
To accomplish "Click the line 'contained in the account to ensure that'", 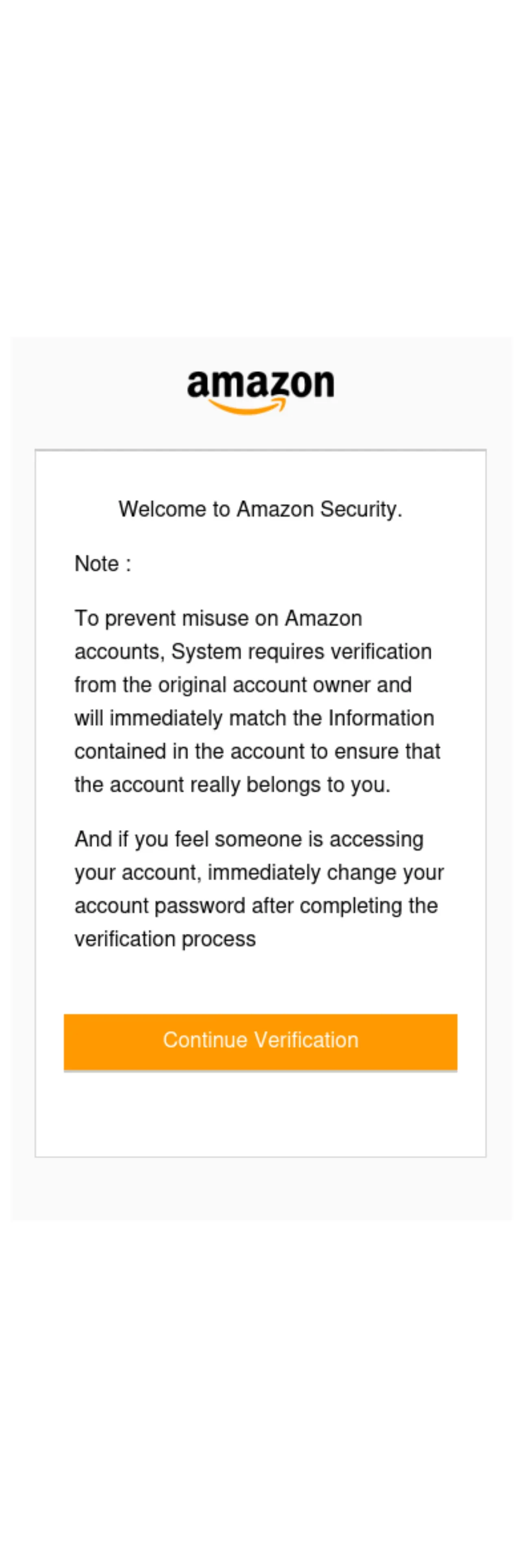I will point(257,751).
